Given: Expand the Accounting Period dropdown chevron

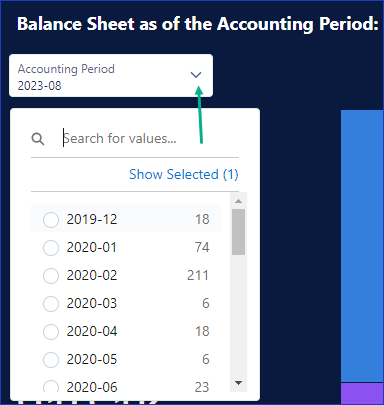Looking at the screenshot, I should (196, 75).
